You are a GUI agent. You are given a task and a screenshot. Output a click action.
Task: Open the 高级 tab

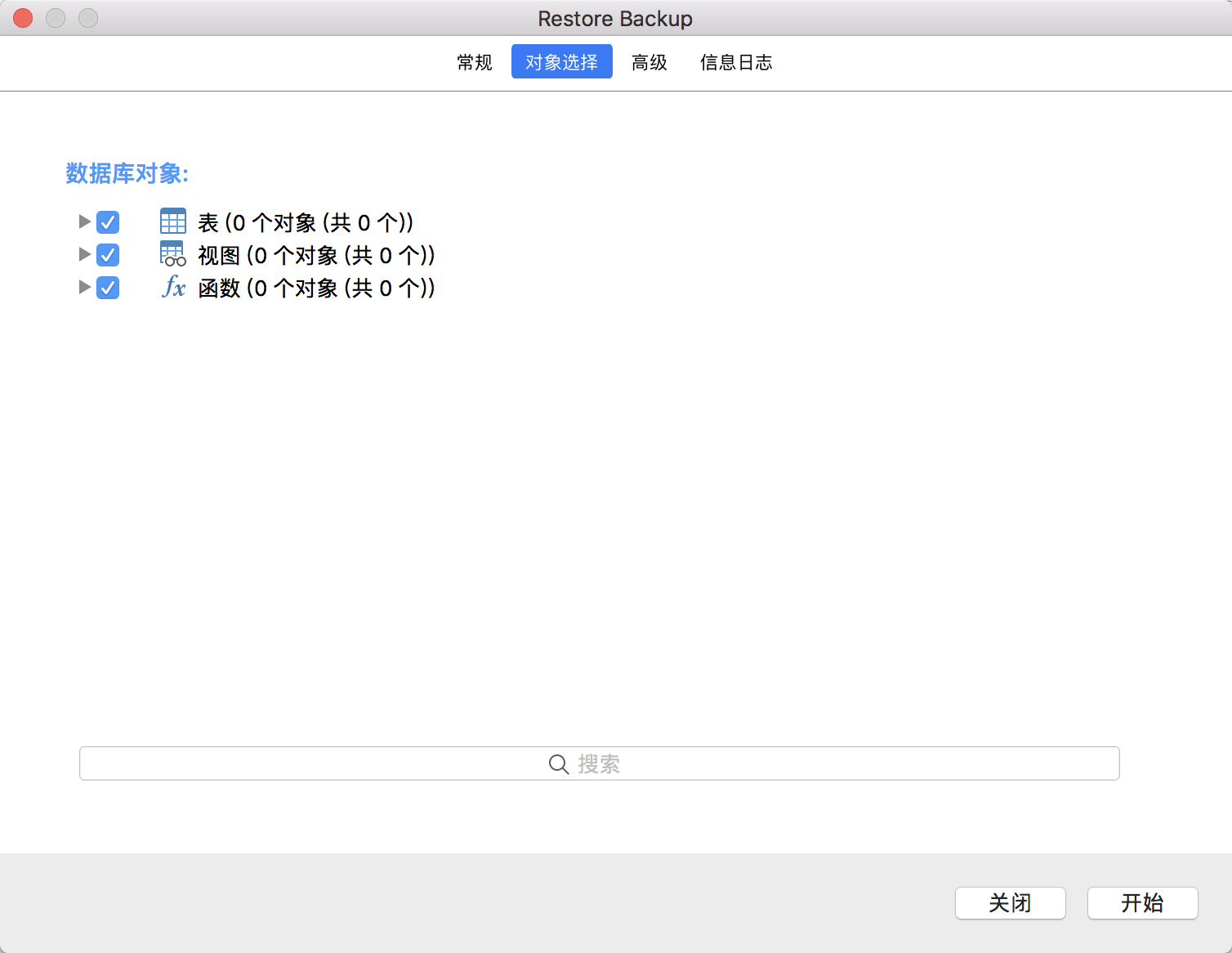[x=649, y=62]
